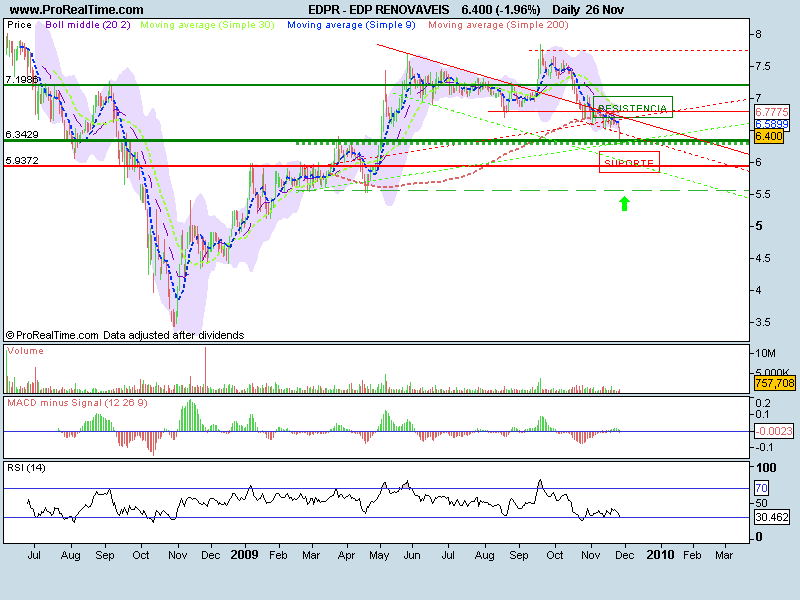Click the Daily 26 Nov timeframe label
This screenshot has height=600, width=800.
click(x=588, y=10)
